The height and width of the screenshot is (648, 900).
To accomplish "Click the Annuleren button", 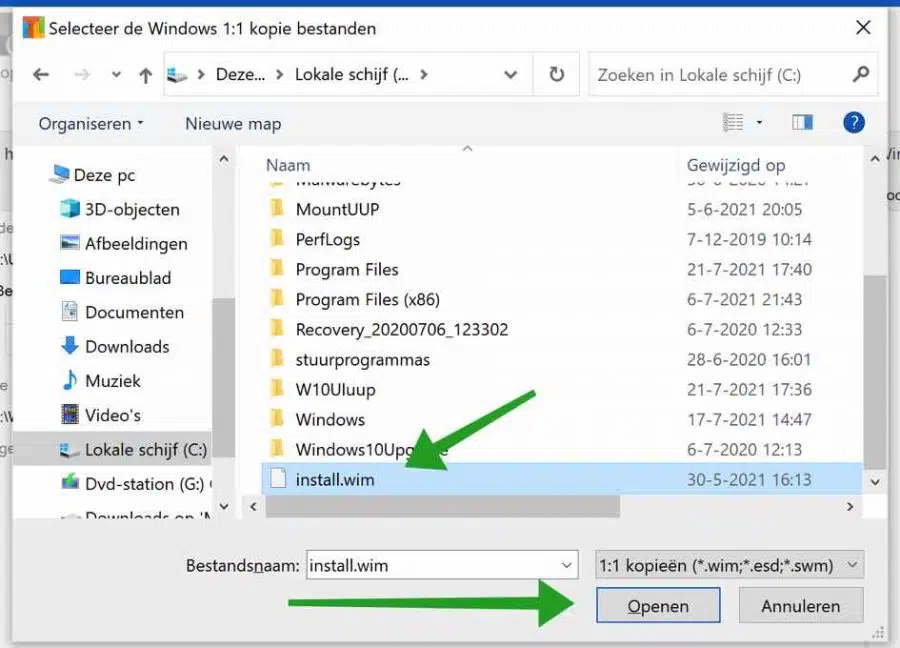I will [x=800, y=606].
